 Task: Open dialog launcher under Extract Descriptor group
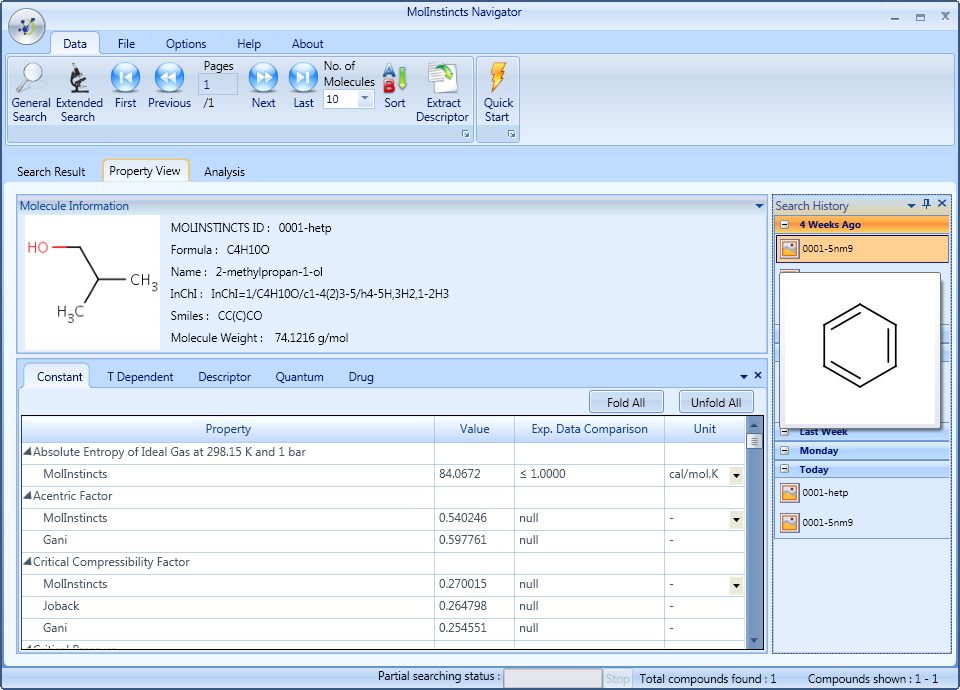coord(466,134)
